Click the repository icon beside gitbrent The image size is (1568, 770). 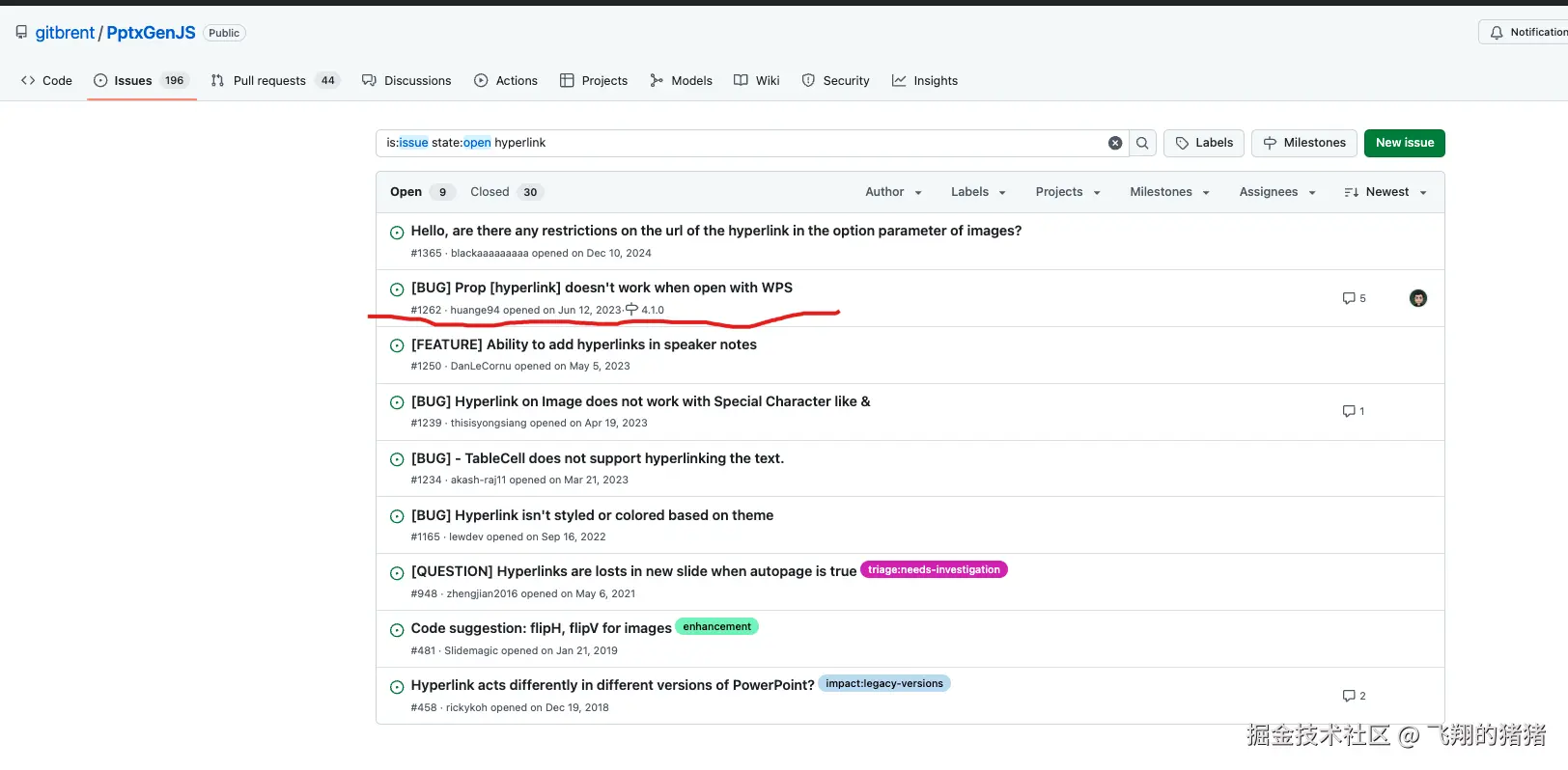coord(21,33)
